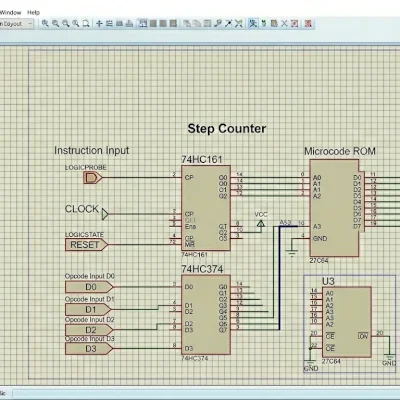Click the wire autorouter arrow icon
The image size is (400, 400).
(x=228, y=23)
